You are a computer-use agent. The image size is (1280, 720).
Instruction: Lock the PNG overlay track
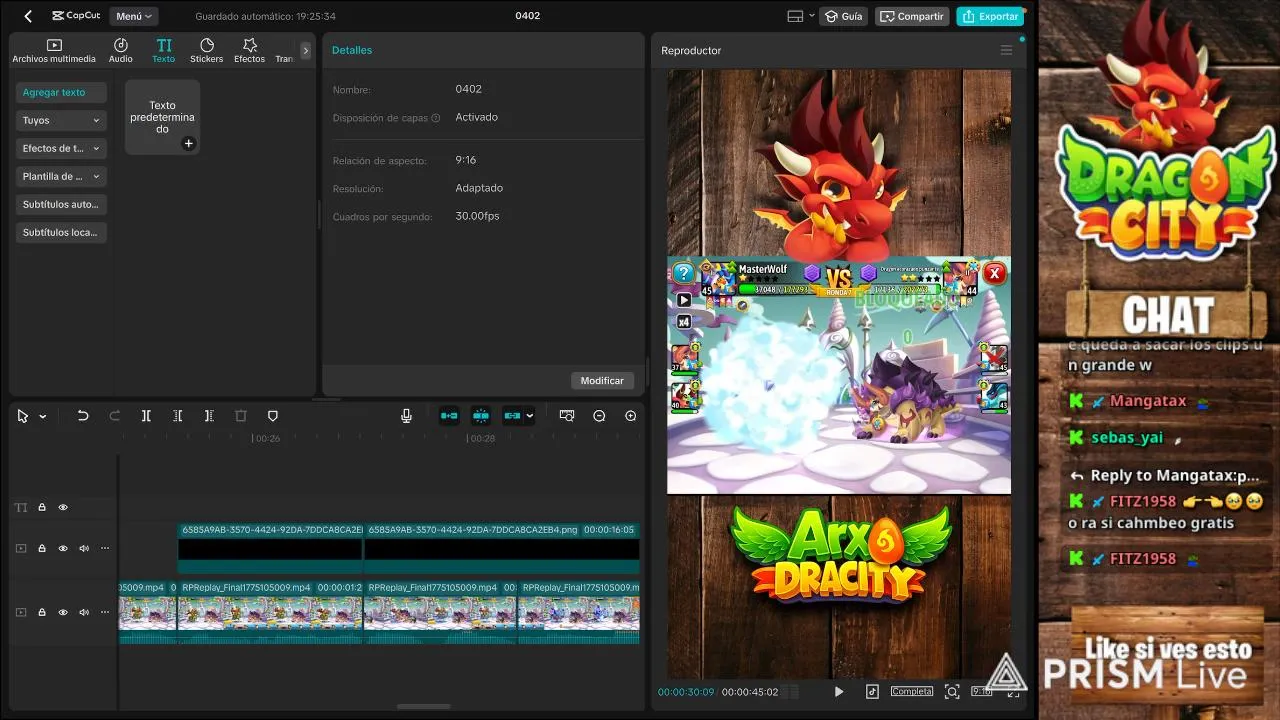coord(42,548)
